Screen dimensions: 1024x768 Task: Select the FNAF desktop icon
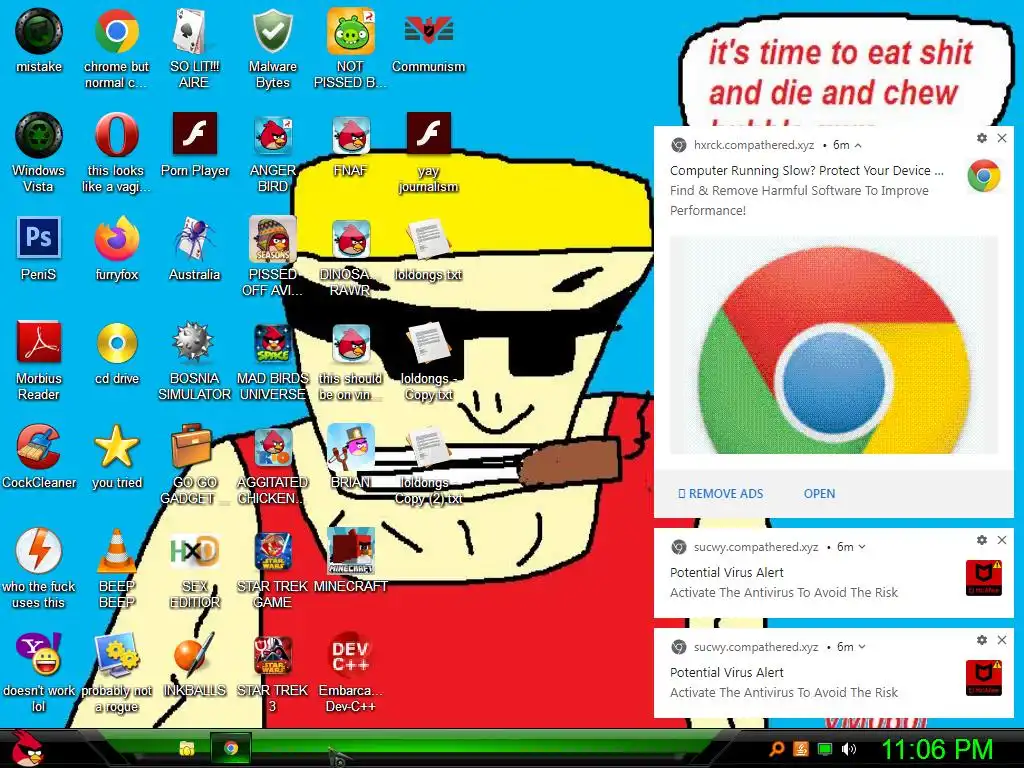(x=351, y=135)
